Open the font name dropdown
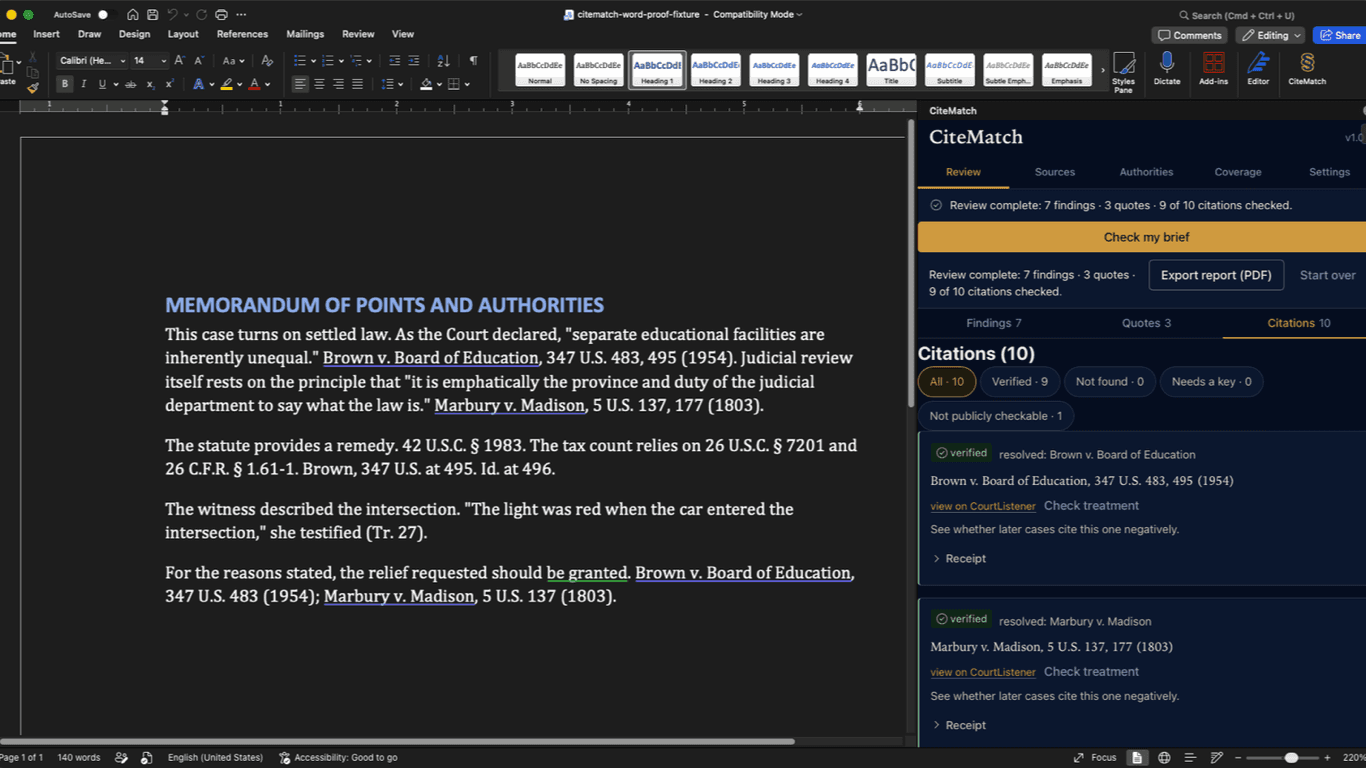The image size is (1366, 768). tap(122, 61)
